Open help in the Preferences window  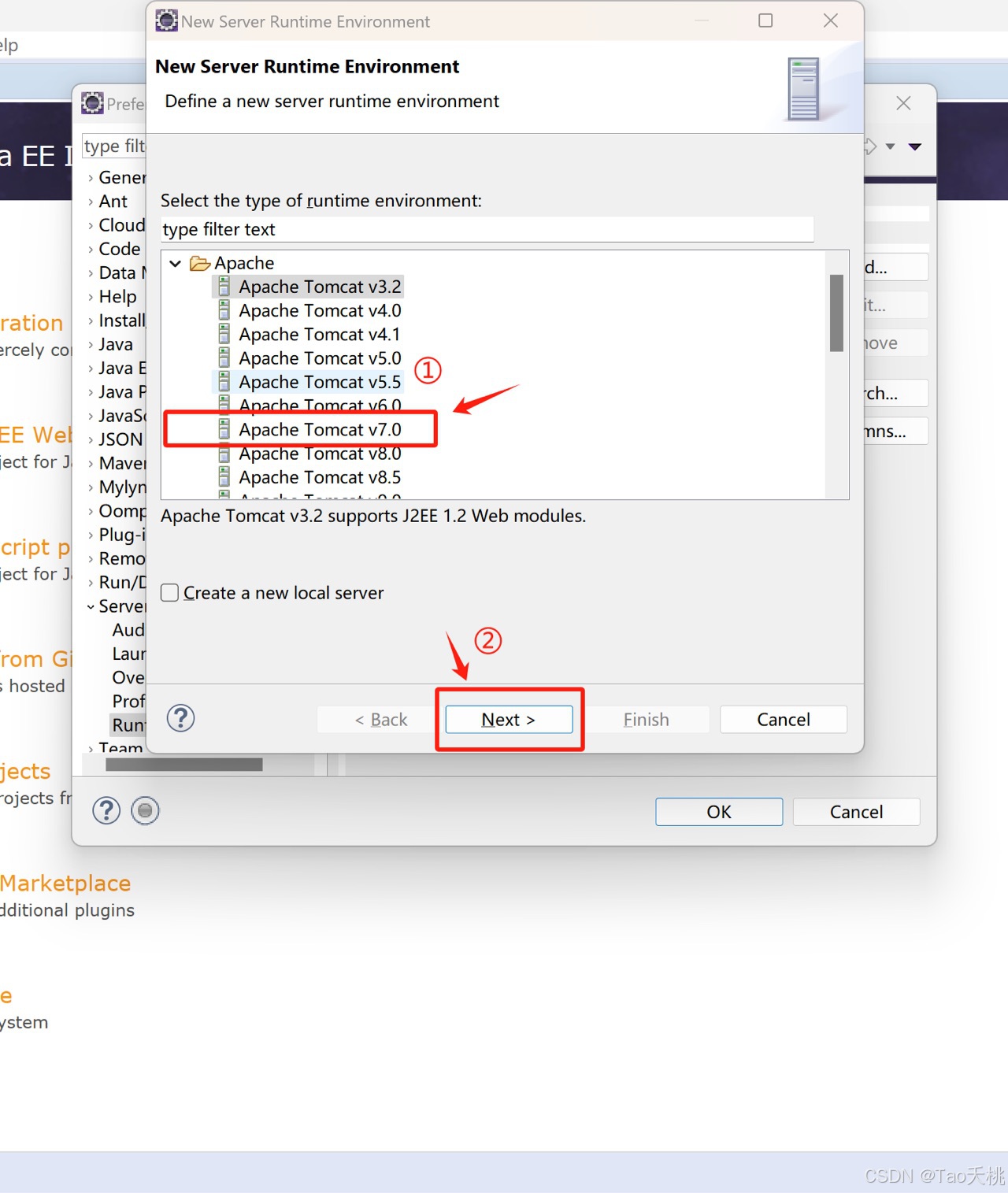(x=106, y=810)
